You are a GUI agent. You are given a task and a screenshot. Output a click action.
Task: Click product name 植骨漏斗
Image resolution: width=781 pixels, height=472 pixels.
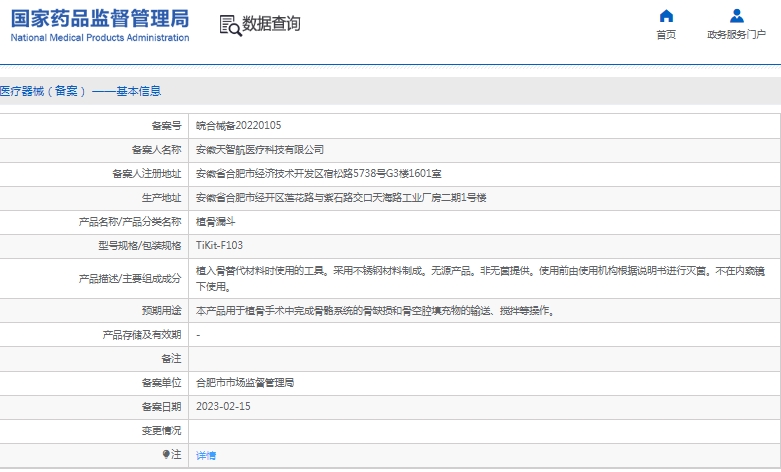coord(215,222)
